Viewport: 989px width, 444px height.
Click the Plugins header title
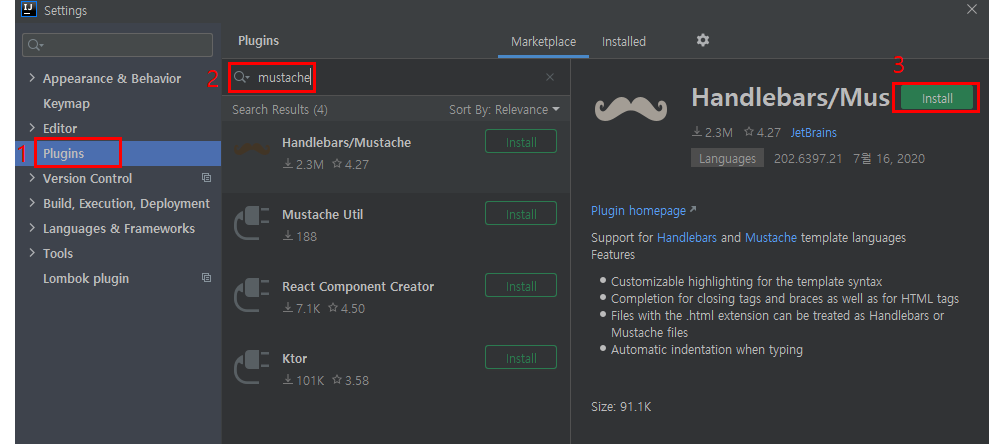coord(259,40)
